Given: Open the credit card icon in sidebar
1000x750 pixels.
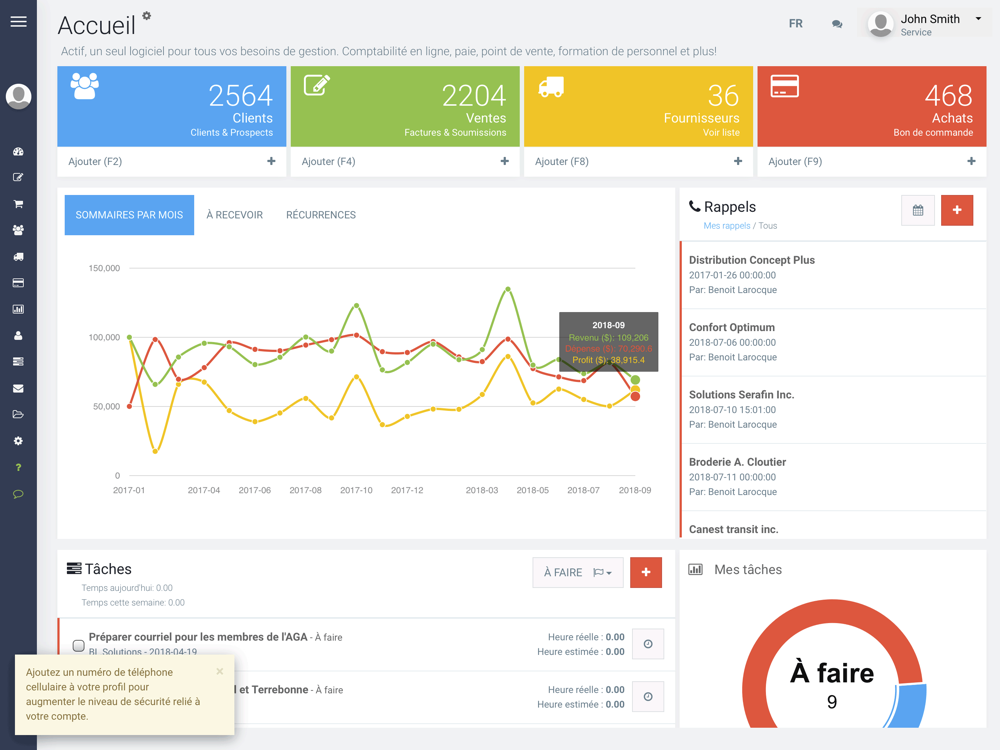Looking at the screenshot, I should point(18,283).
